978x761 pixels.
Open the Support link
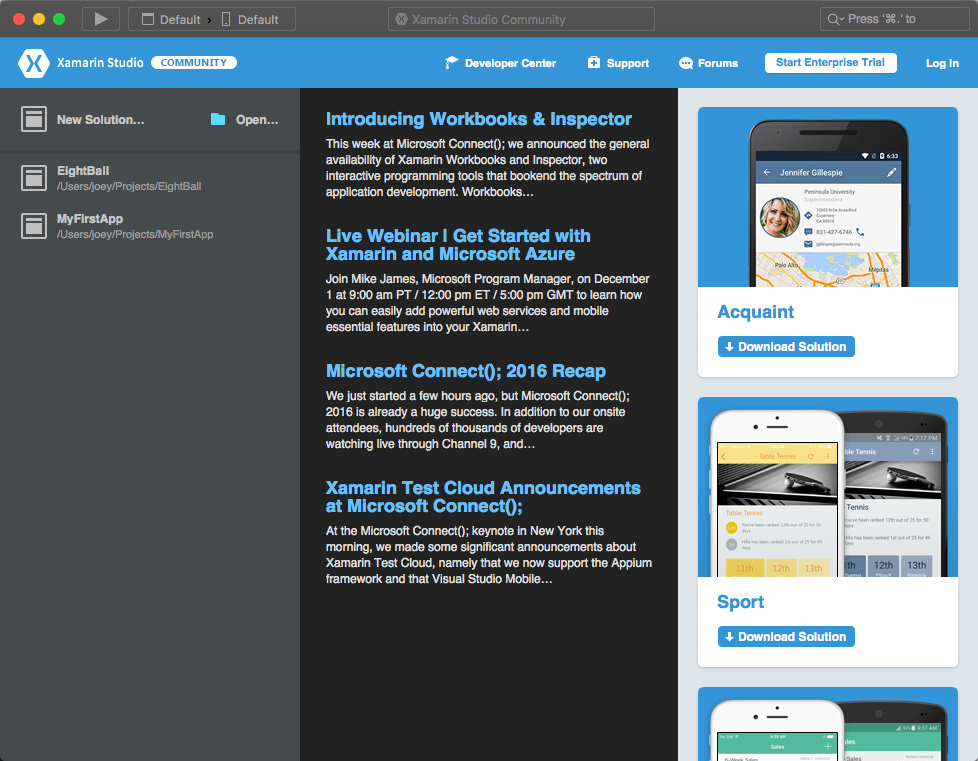click(x=618, y=63)
